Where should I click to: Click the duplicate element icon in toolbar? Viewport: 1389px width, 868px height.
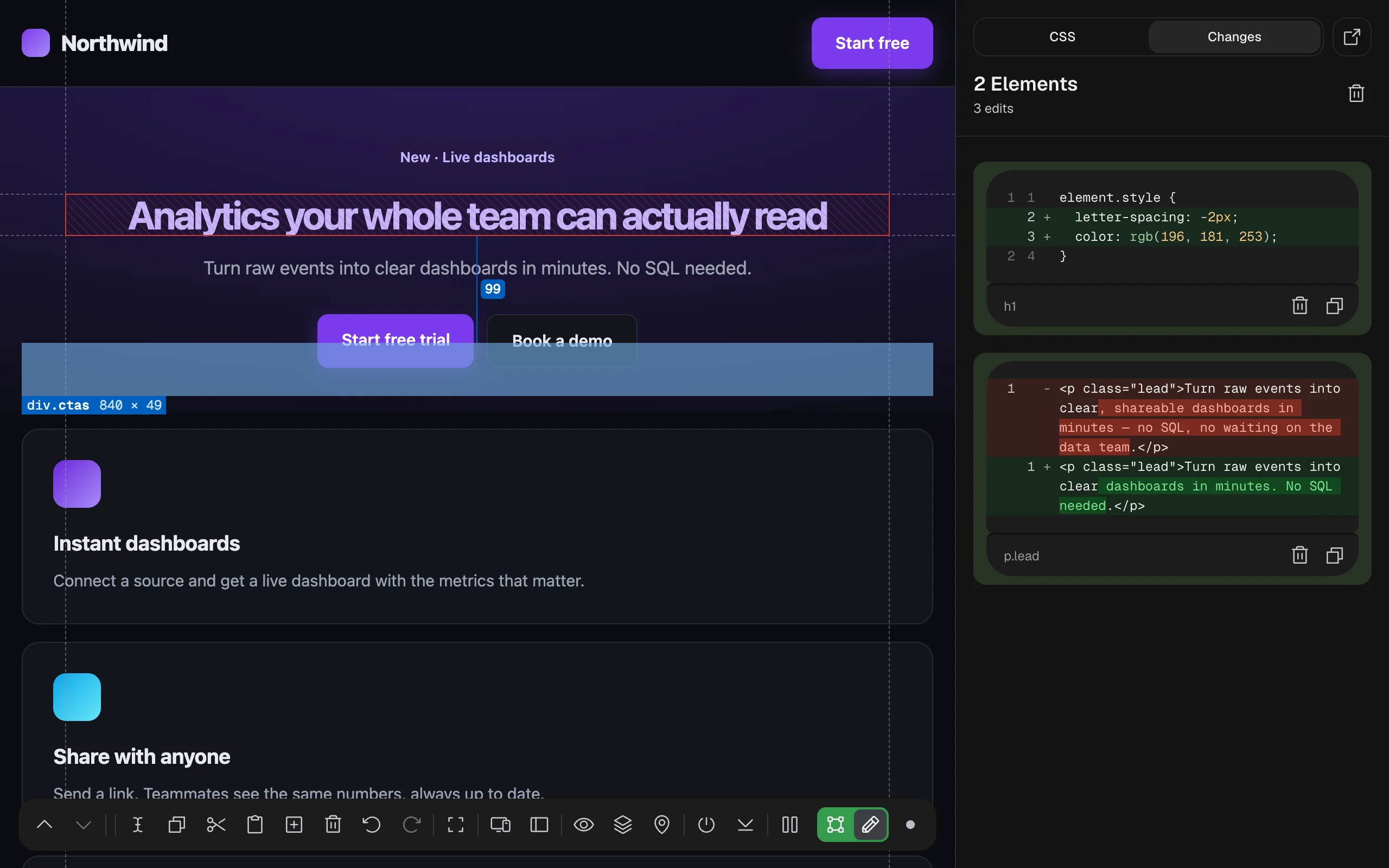pos(177,825)
